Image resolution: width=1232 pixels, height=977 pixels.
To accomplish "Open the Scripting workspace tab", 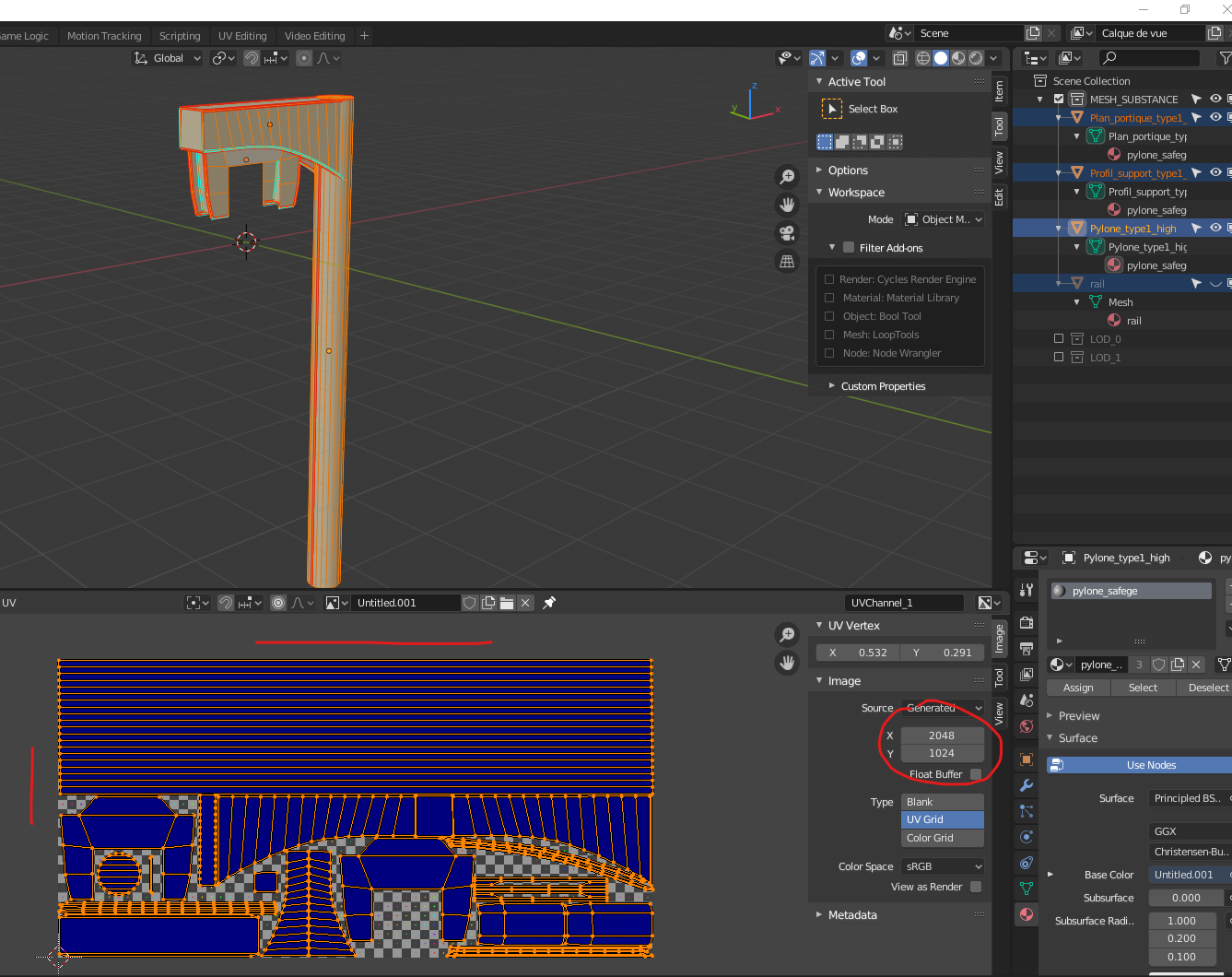I will pos(180,36).
